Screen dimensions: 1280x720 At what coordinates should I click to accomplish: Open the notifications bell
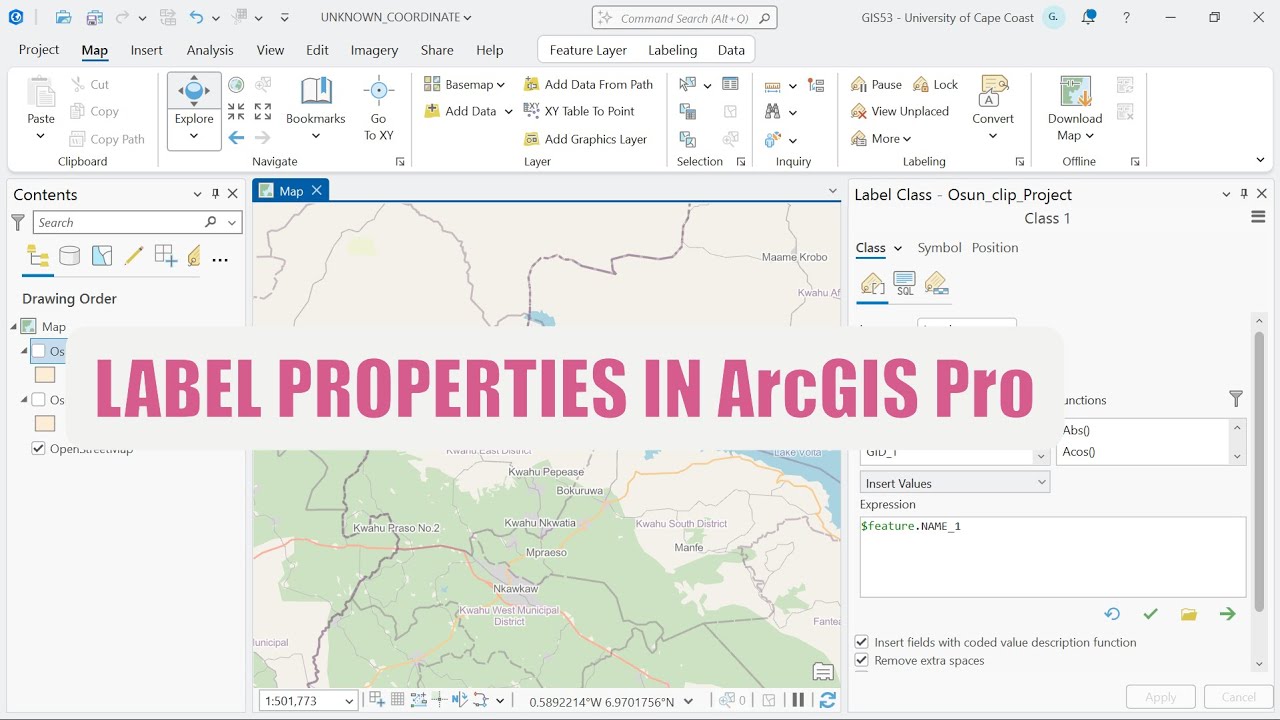(1089, 17)
